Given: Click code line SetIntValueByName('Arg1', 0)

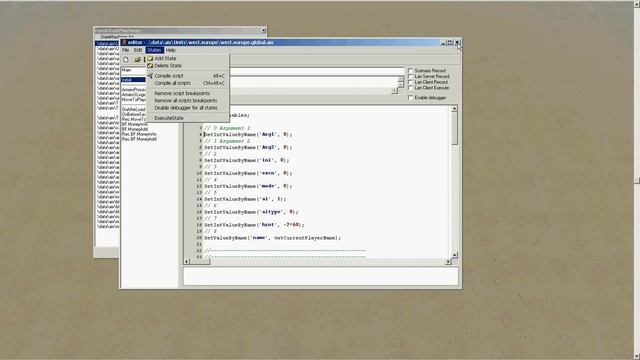Looking at the screenshot, I should (248, 134).
